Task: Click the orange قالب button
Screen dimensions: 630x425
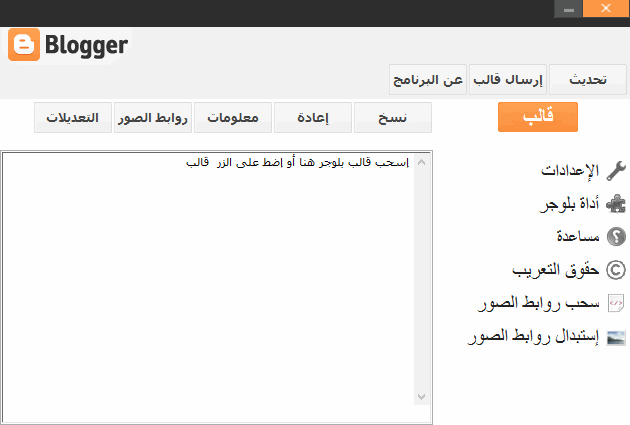Action: [x=538, y=117]
